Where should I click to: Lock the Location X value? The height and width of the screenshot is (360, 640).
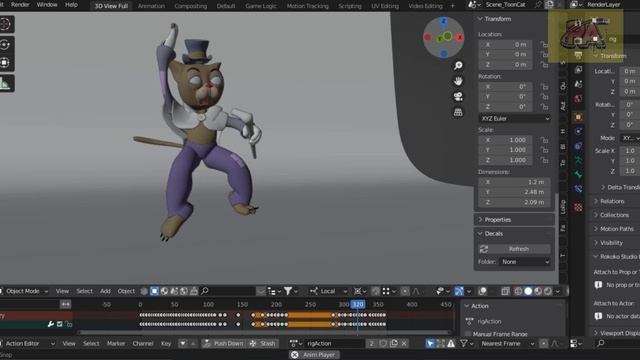tap(544, 44)
